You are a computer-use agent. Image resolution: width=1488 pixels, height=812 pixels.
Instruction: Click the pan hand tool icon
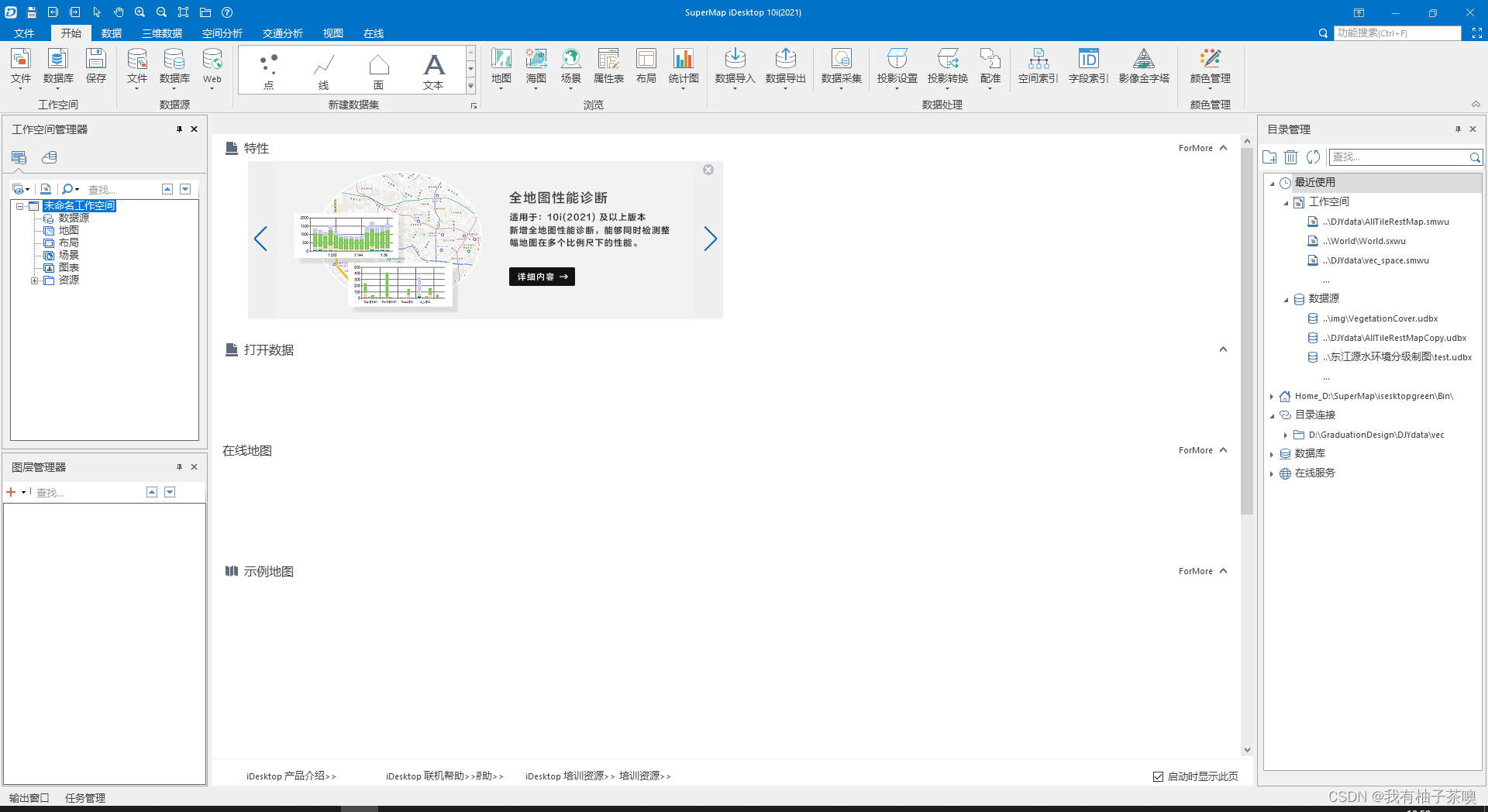click(119, 12)
